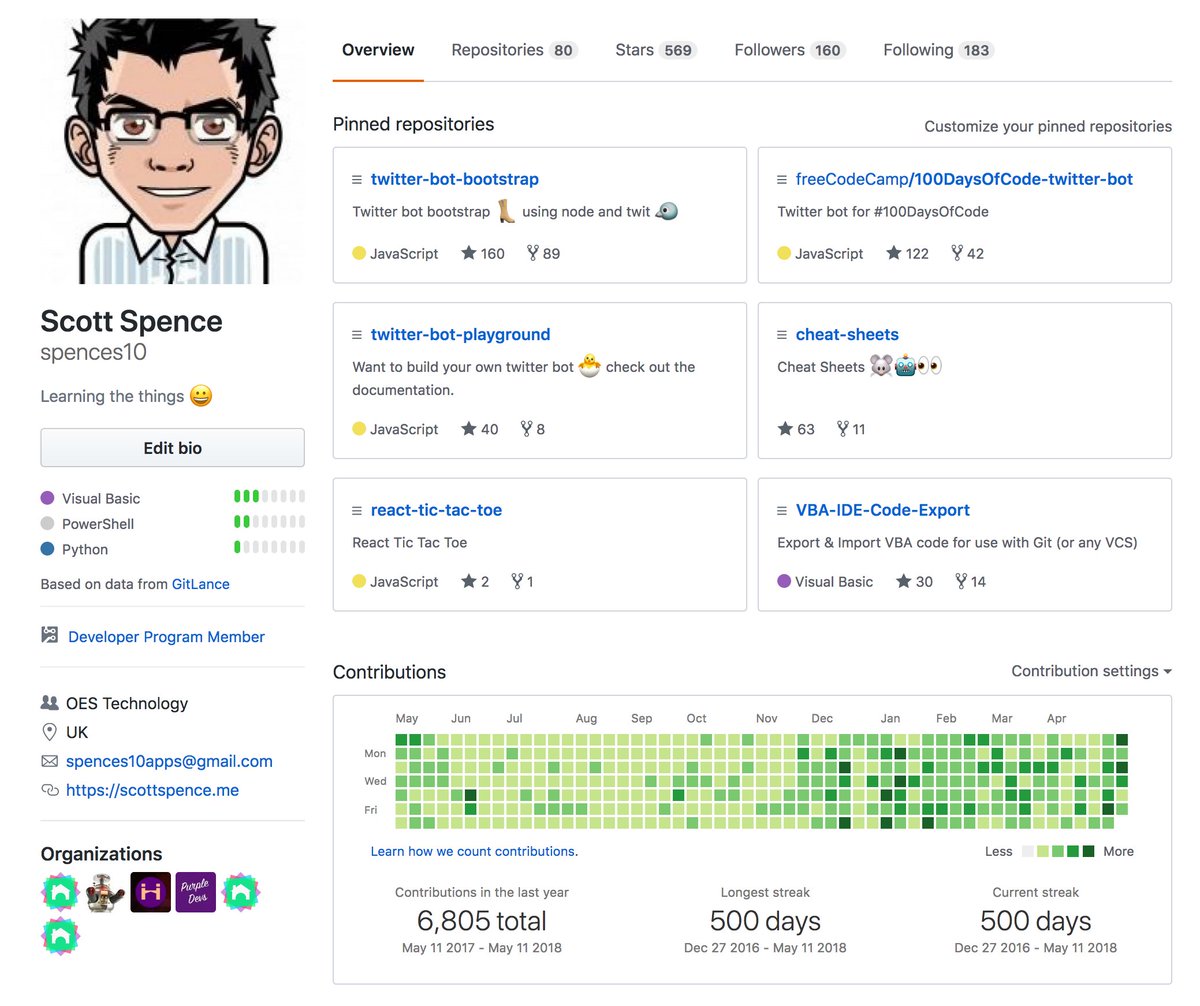The height and width of the screenshot is (1006, 1200).
Task: Click the Developer Program Member badge icon
Action: (48, 636)
